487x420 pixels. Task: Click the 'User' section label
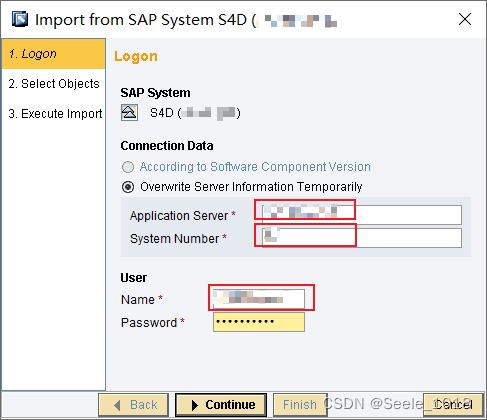click(133, 278)
